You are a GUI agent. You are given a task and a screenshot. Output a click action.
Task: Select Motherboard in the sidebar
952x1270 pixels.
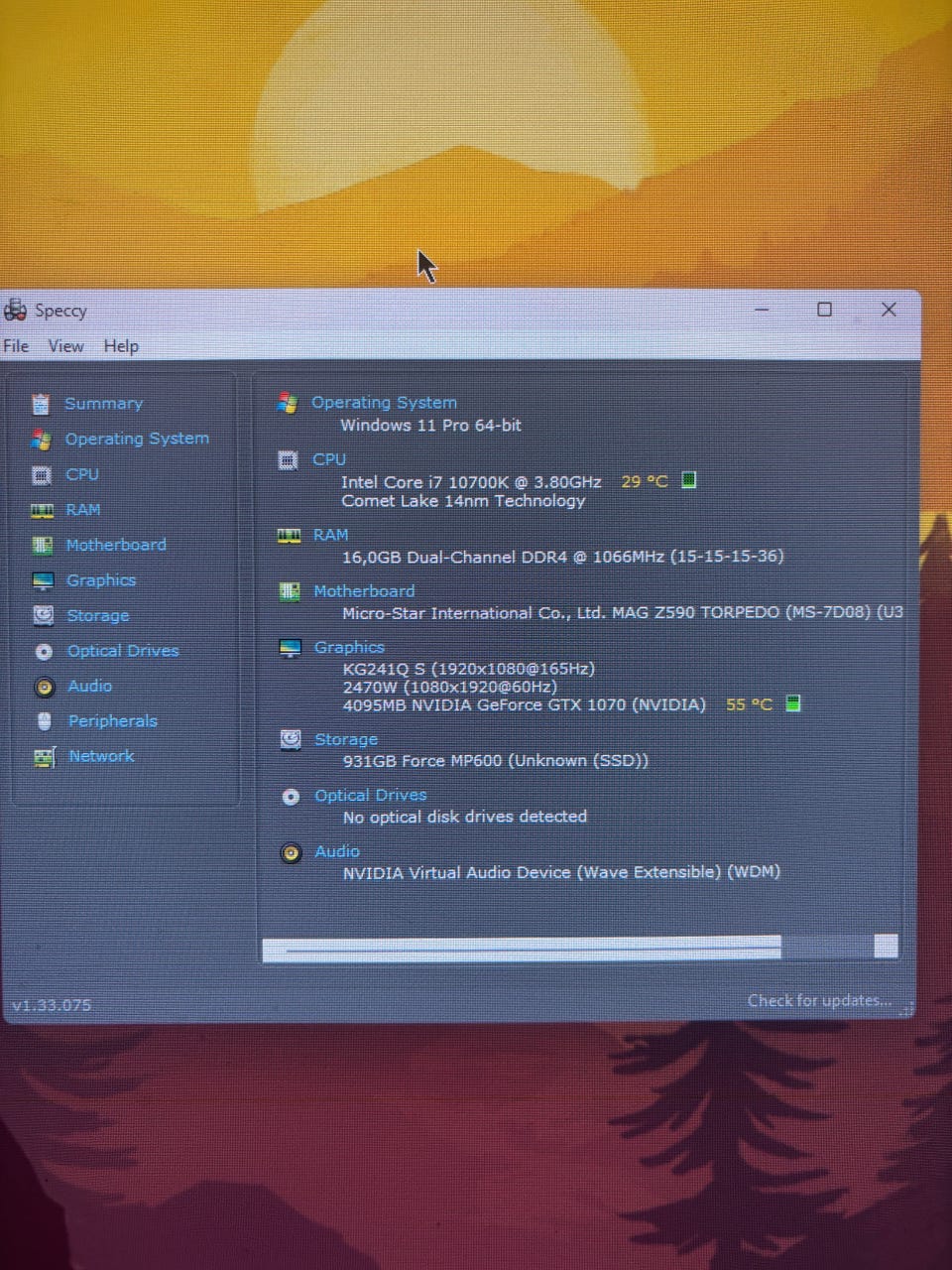point(116,545)
